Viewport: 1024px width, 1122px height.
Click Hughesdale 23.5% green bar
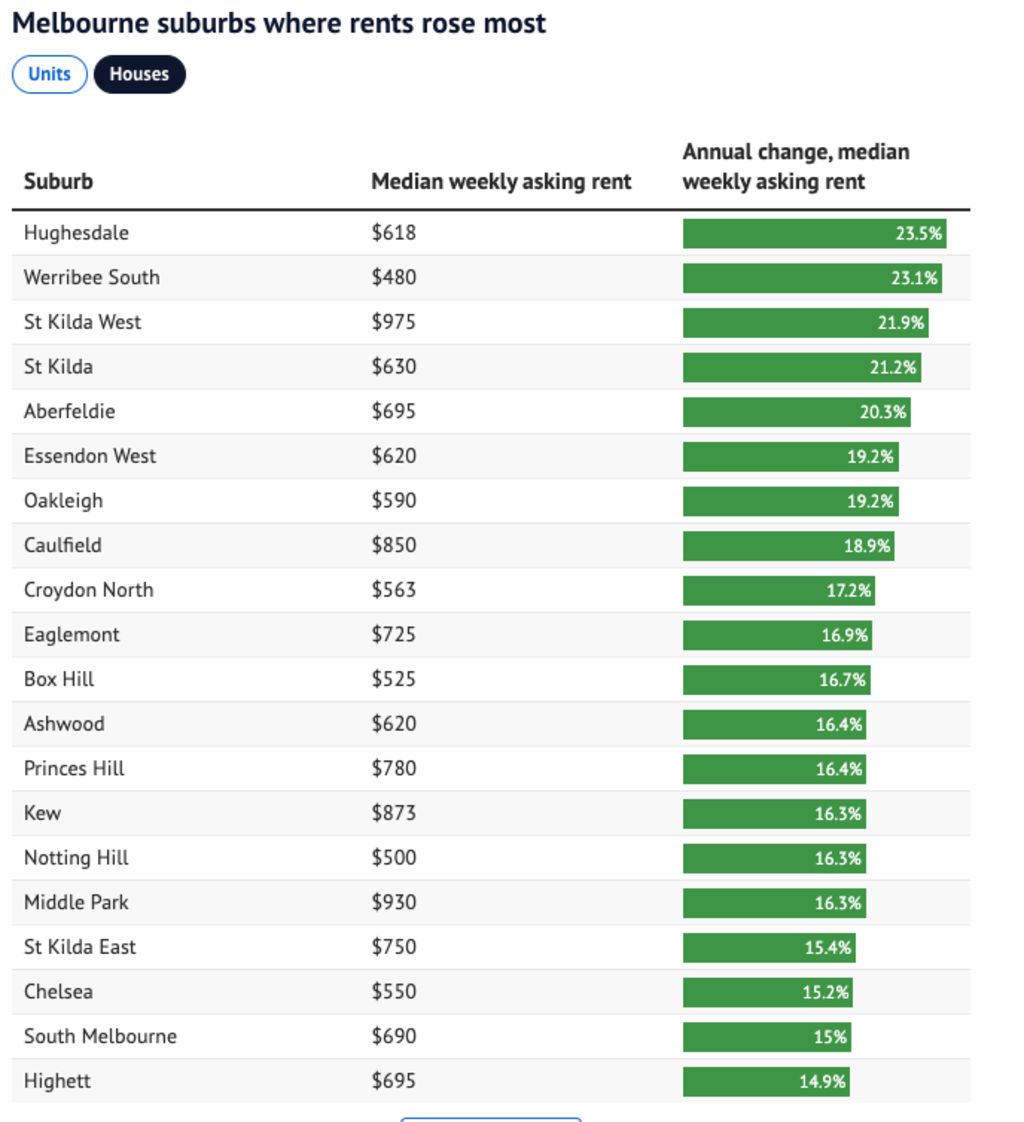click(x=814, y=233)
